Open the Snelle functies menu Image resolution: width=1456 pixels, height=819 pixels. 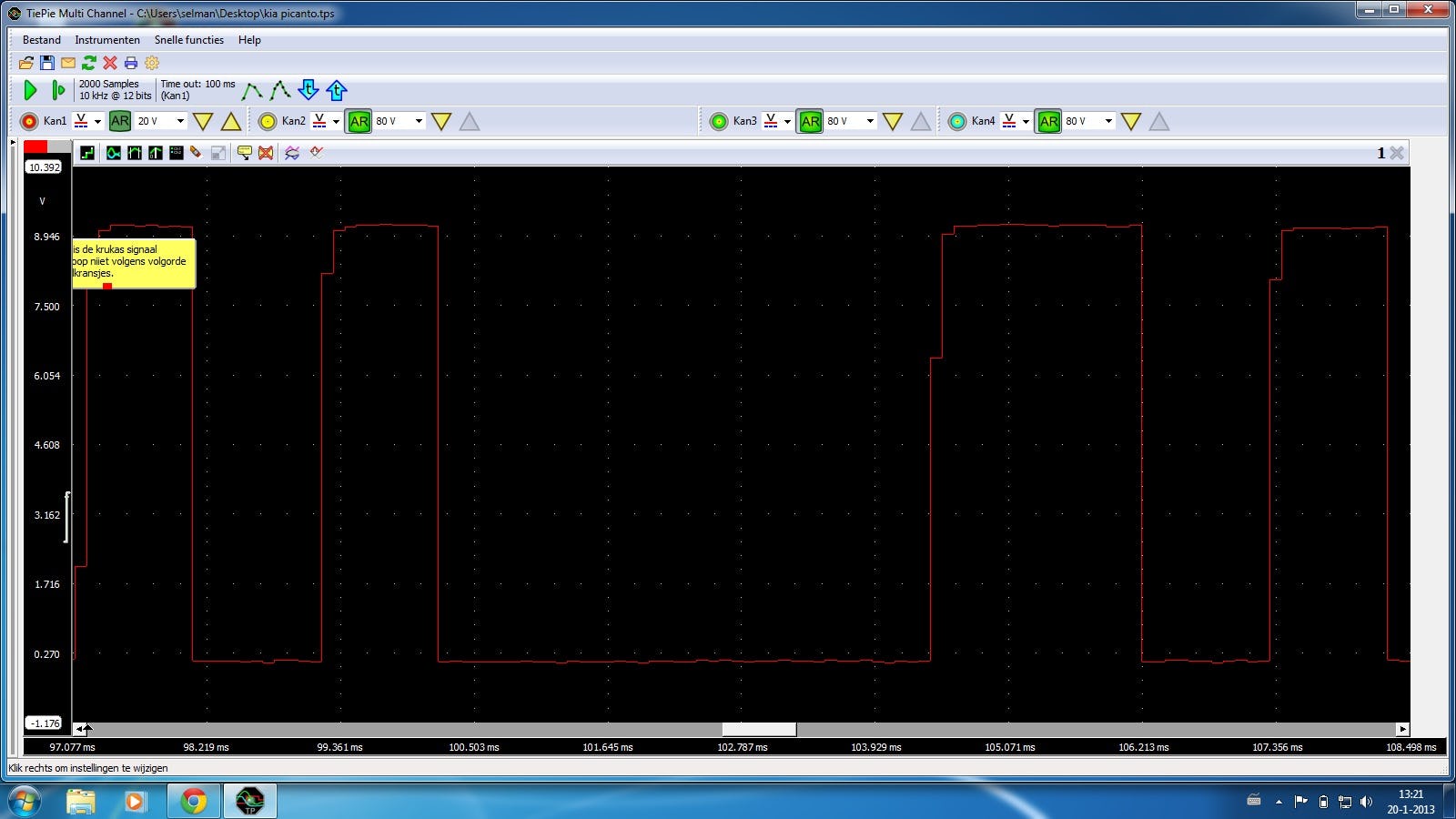(x=188, y=40)
